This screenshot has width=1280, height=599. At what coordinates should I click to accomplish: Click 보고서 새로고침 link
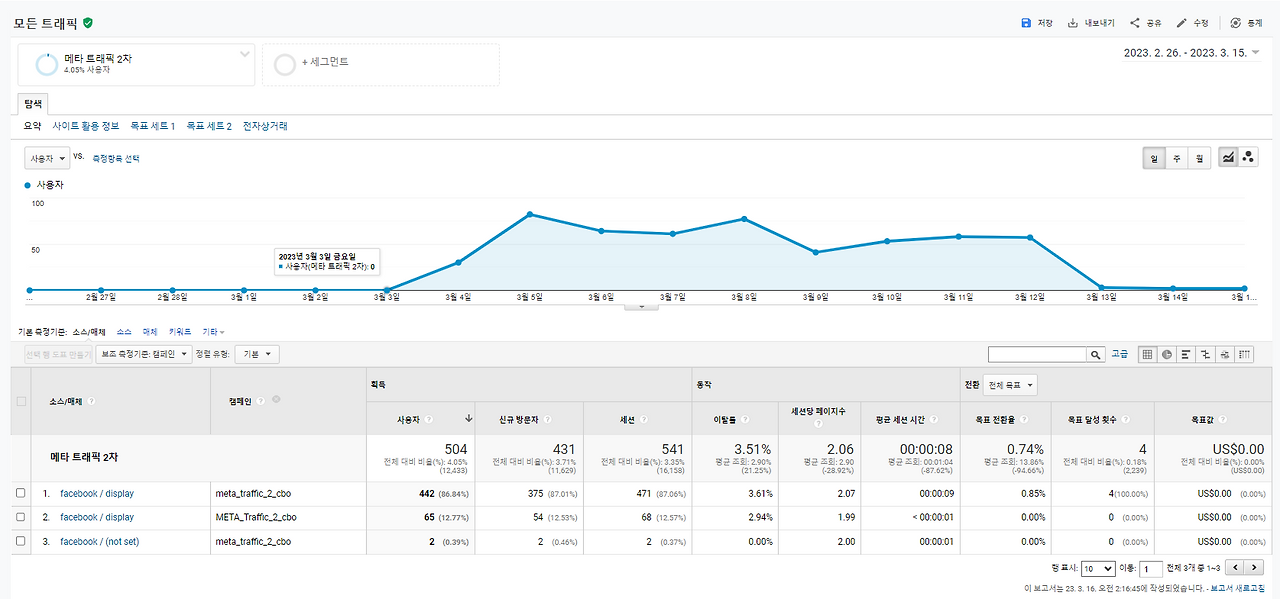(1239, 589)
